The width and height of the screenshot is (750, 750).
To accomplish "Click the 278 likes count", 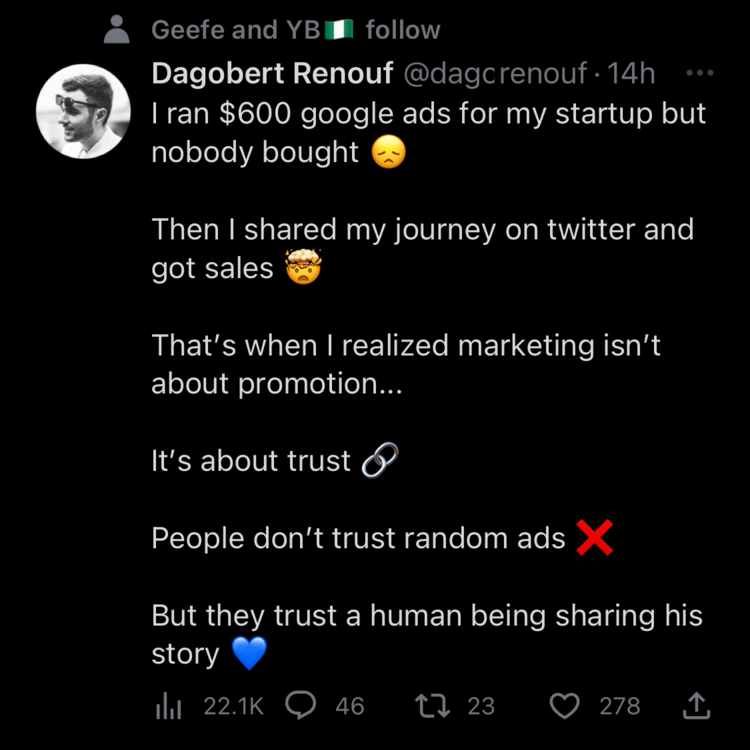I will (619, 706).
